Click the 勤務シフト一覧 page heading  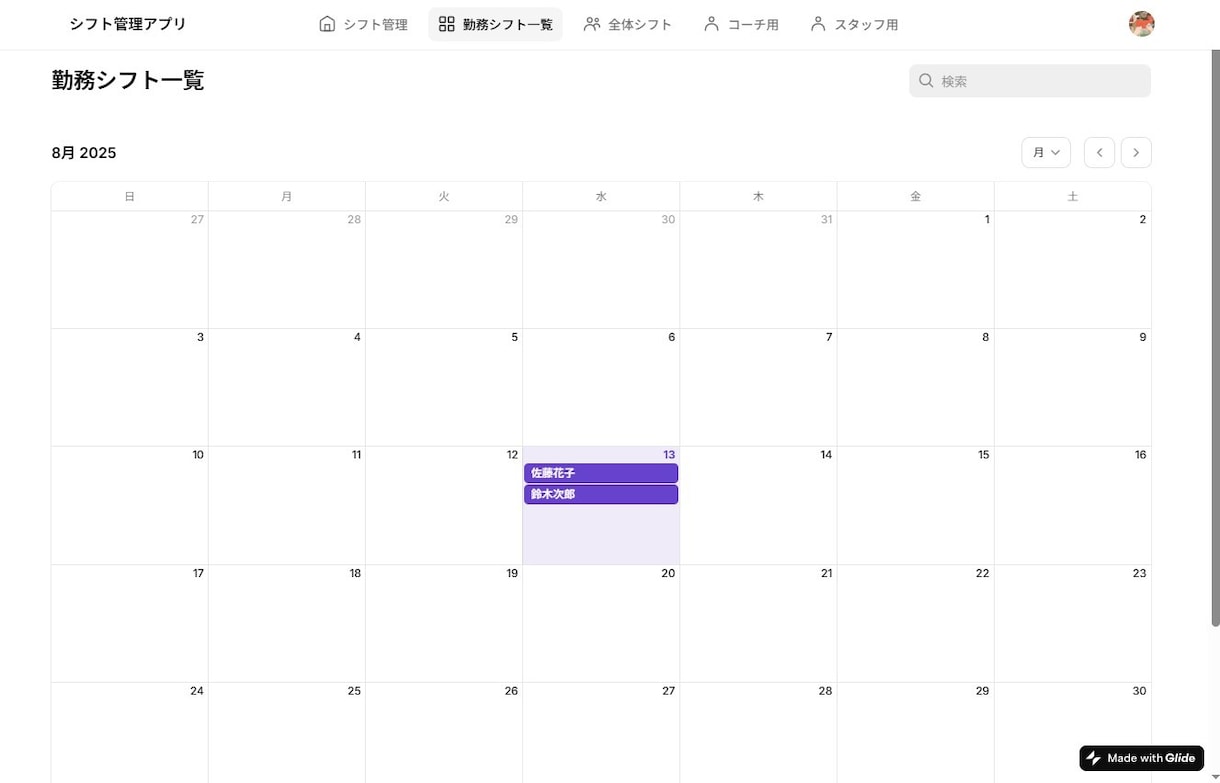tap(128, 81)
